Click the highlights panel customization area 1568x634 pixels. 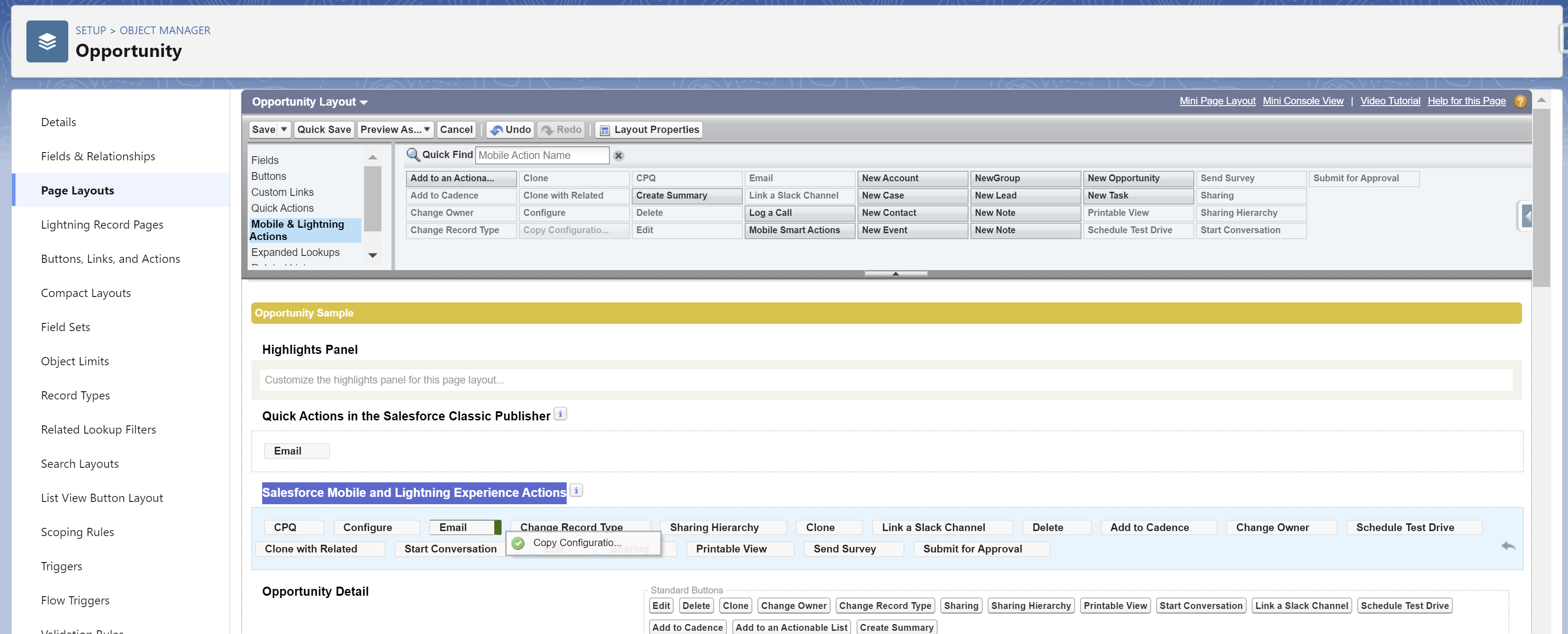886,380
